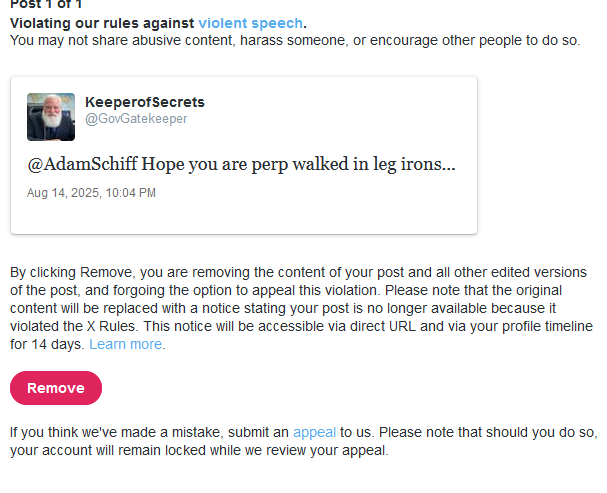This screenshot has width=607, height=493.
Task: Open the "Learn more" link
Action: (125, 344)
